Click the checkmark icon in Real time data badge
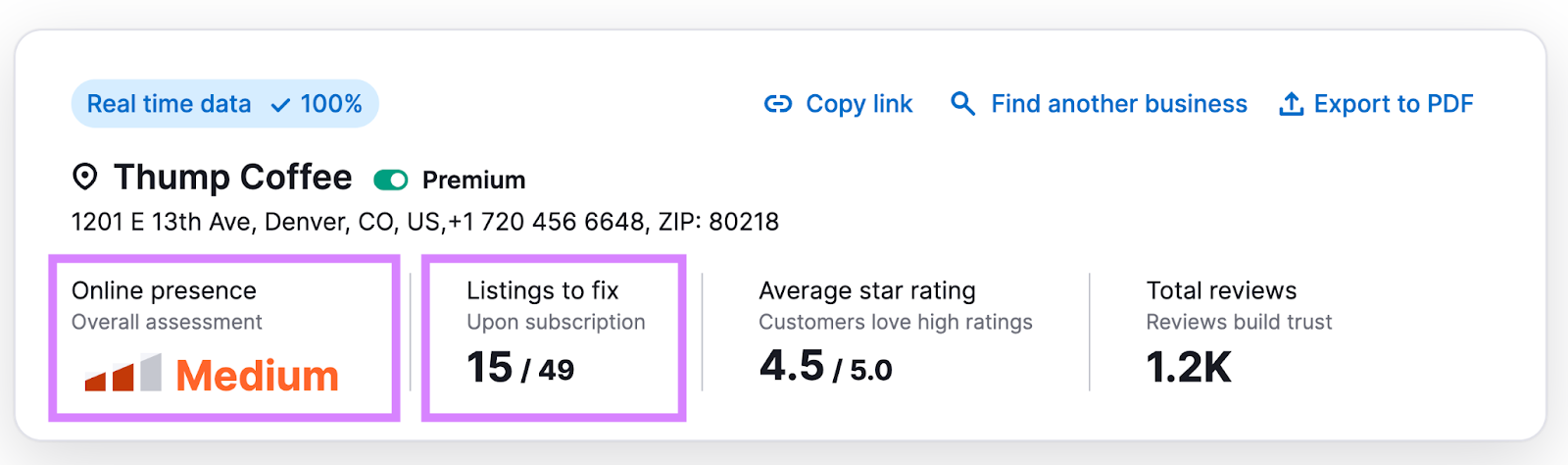 [x=280, y=105]
